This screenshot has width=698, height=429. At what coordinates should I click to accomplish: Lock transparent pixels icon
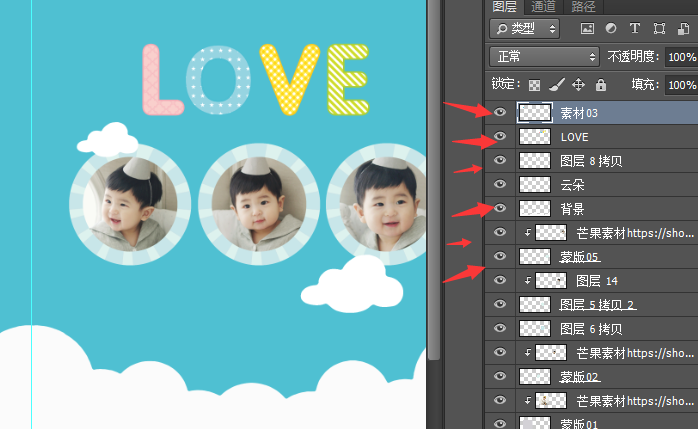(534, 85)
